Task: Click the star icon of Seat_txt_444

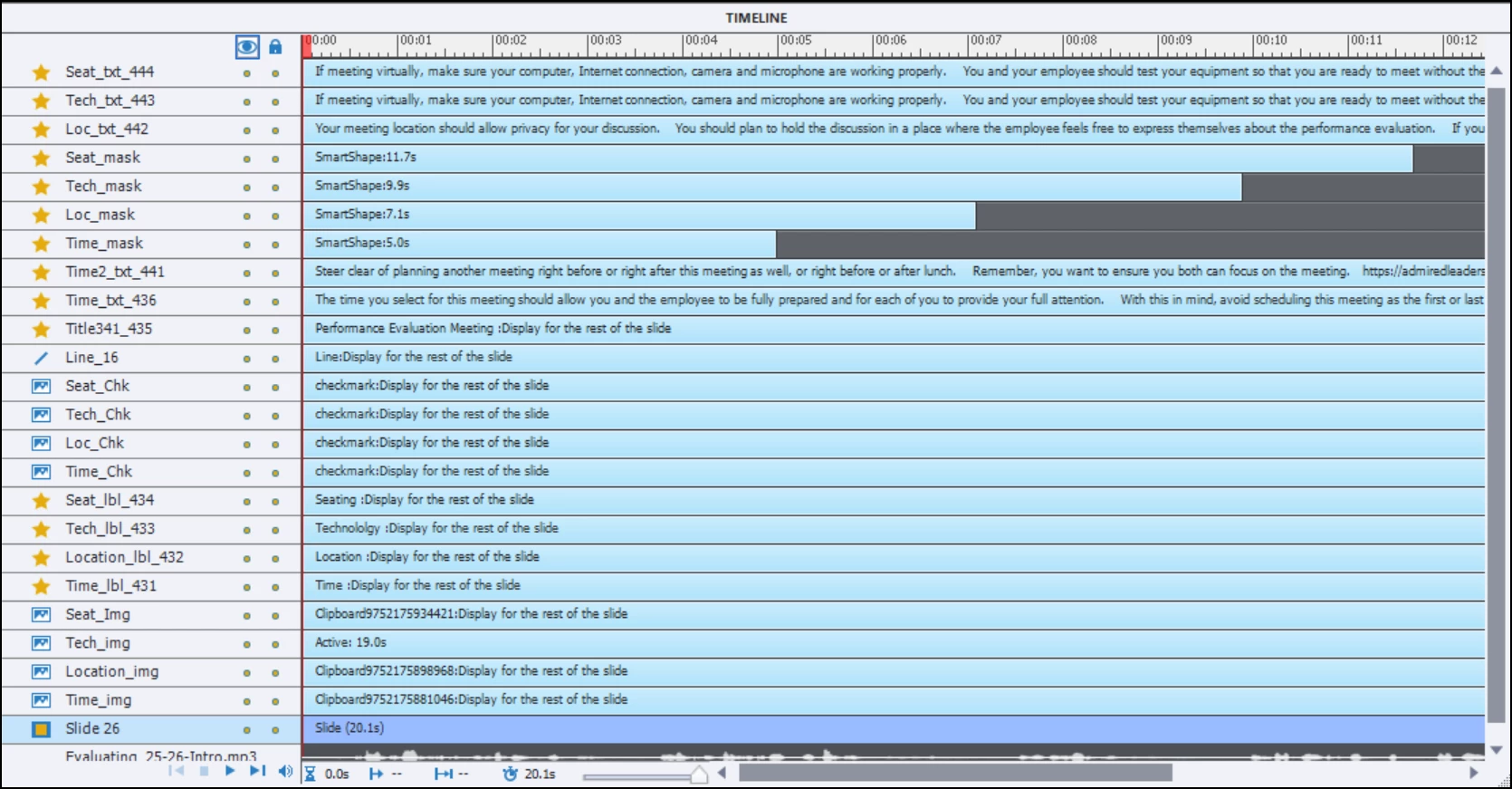Action: pos(41,72)
